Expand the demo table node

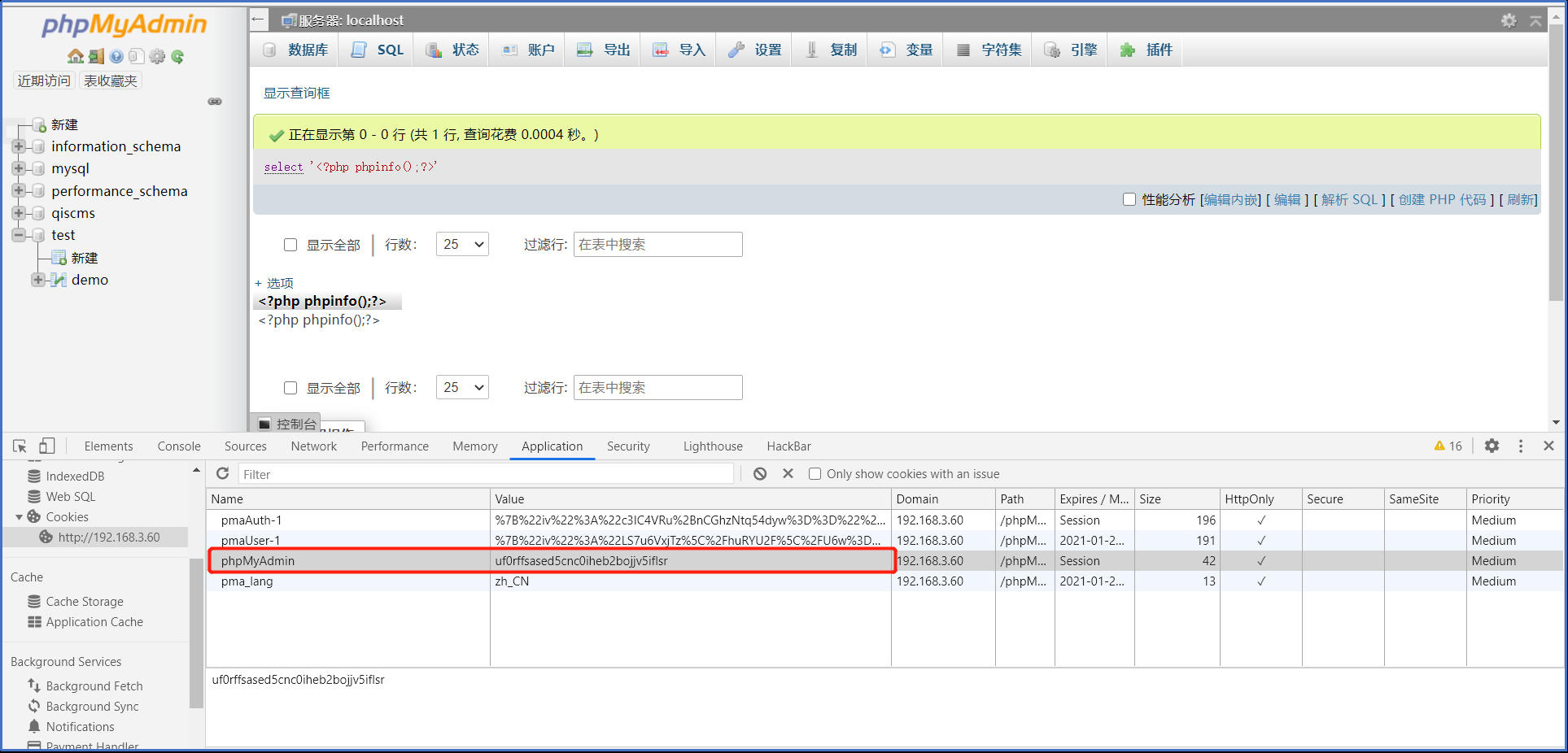tap(37, 280)
